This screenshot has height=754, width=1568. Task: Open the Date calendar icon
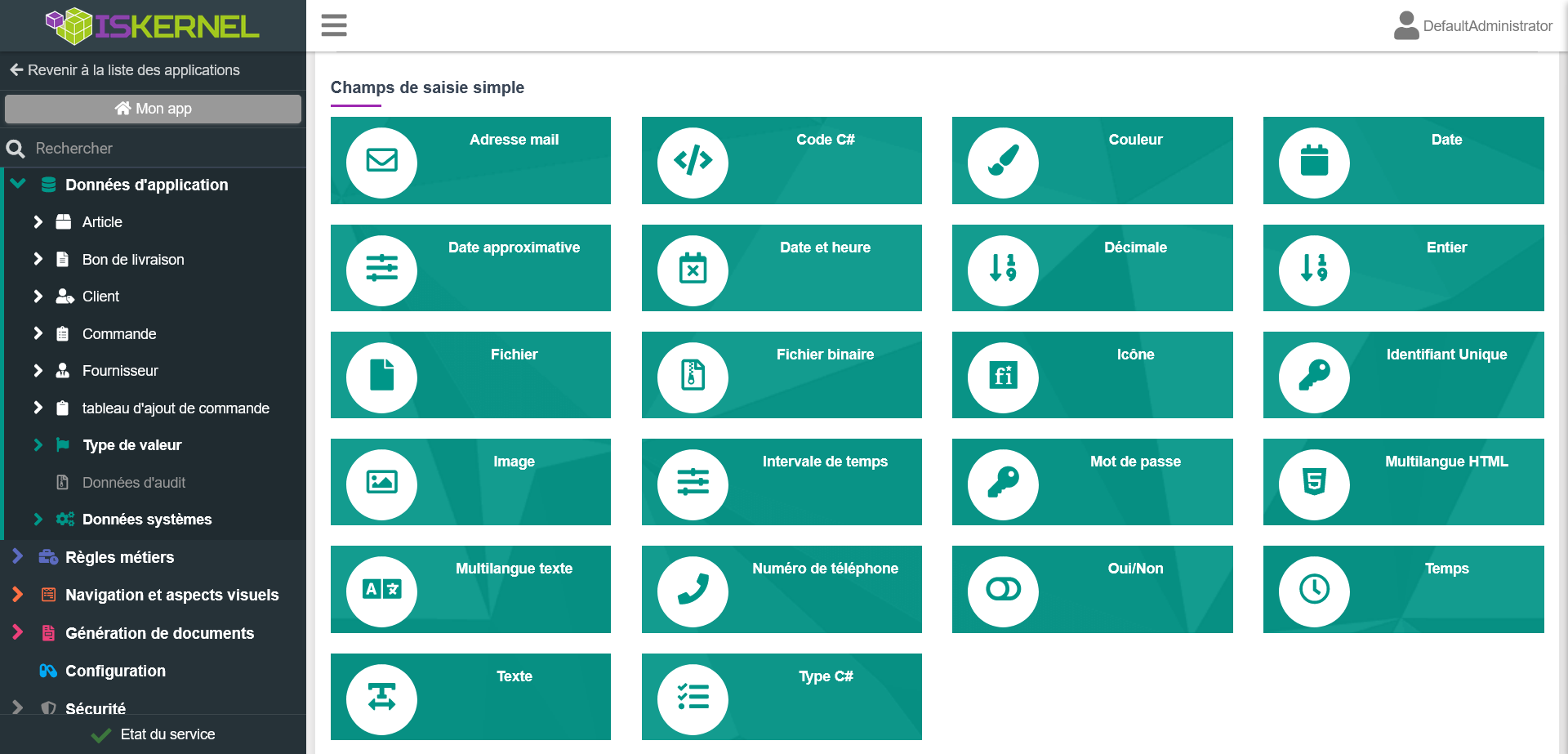pyautogui.click(x=1314, y=161)
